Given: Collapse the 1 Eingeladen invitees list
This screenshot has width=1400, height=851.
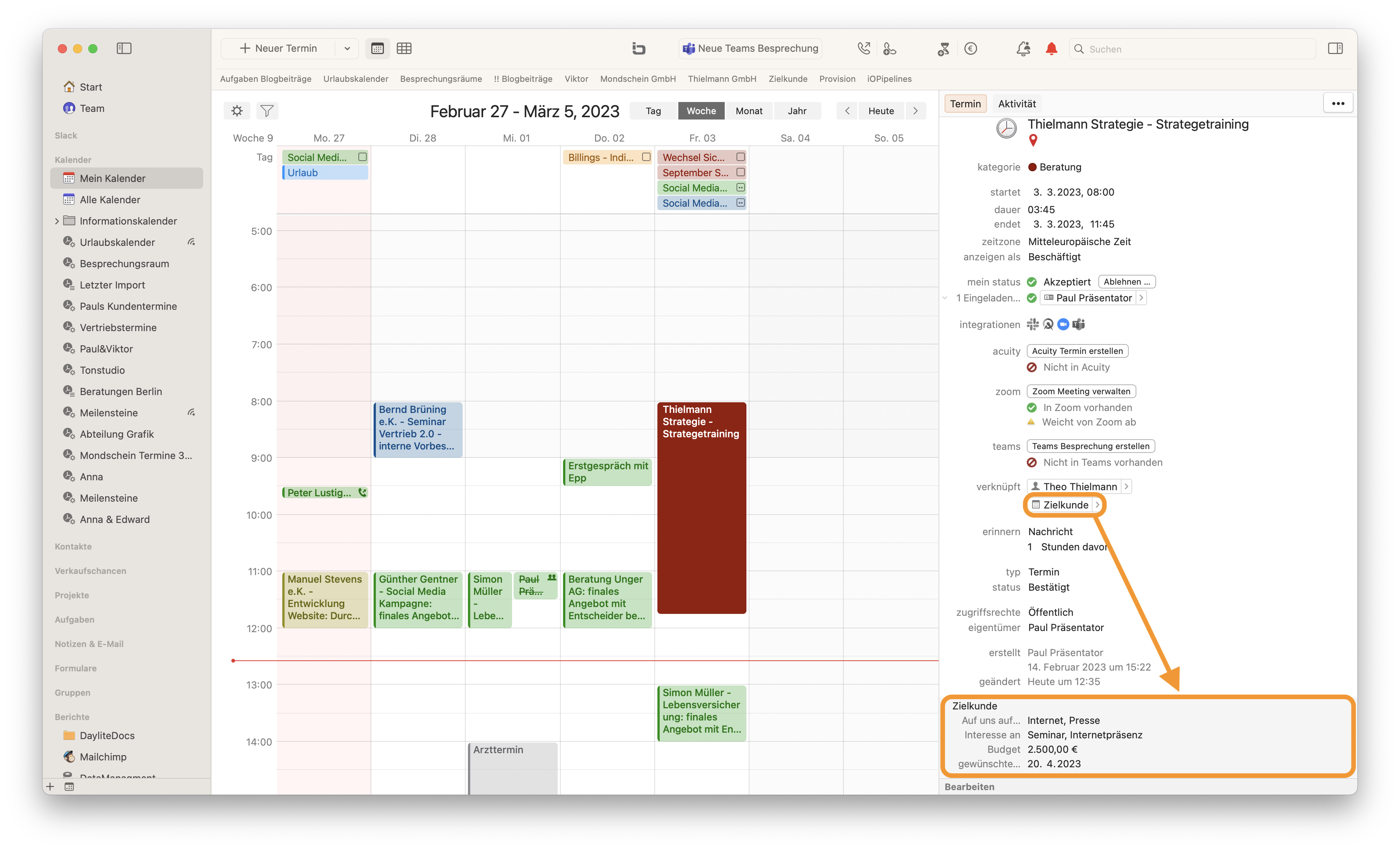Looking at the screenshot, I should pos(945,298).
